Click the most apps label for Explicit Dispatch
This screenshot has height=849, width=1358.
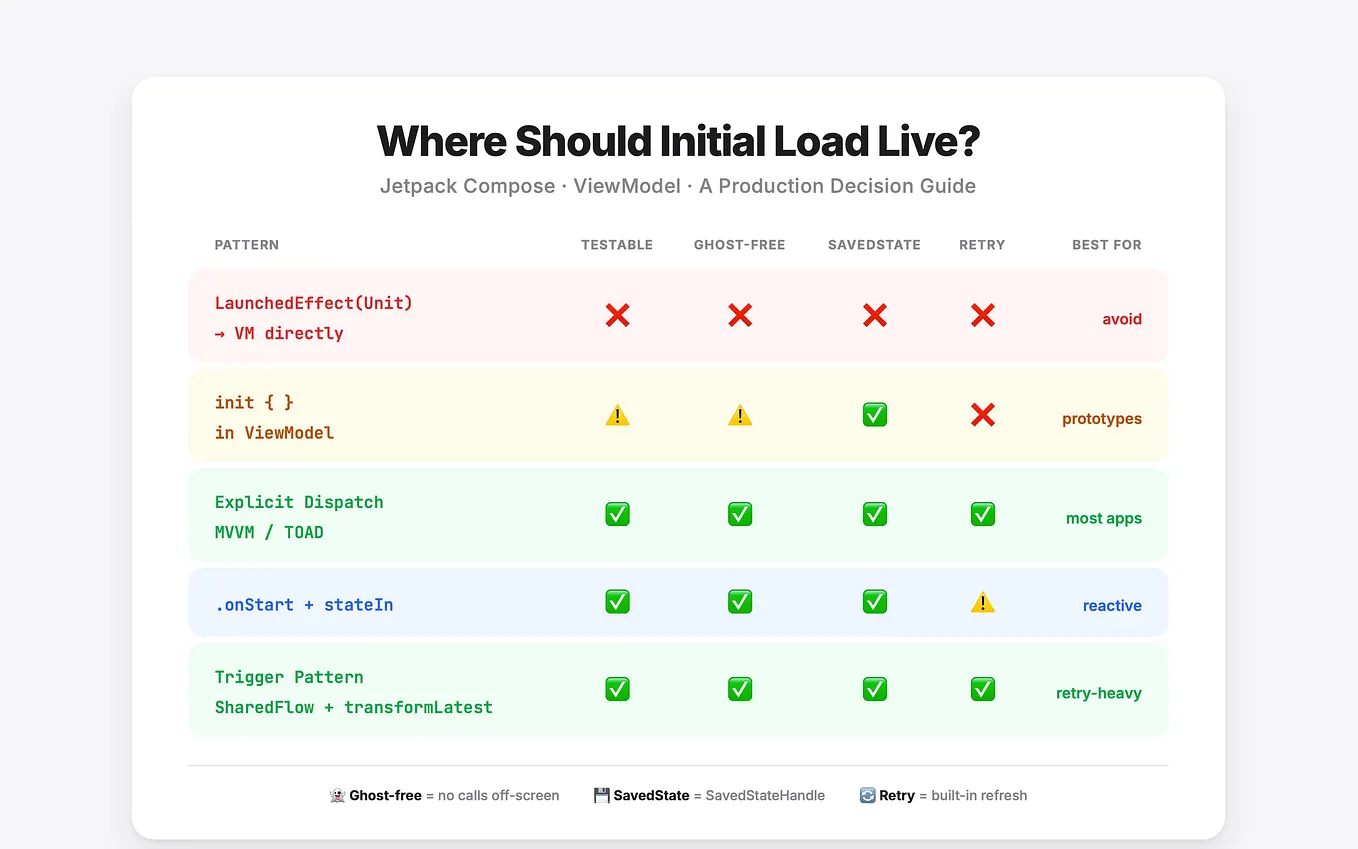1104,518
